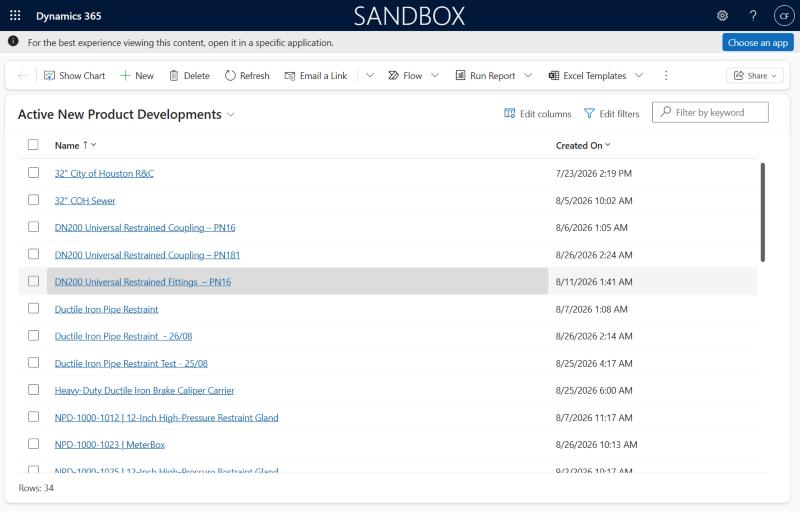Expand the Flow dropdown arrow
Image resolution: width=800 pixels, height=513 pixels.
435,76
